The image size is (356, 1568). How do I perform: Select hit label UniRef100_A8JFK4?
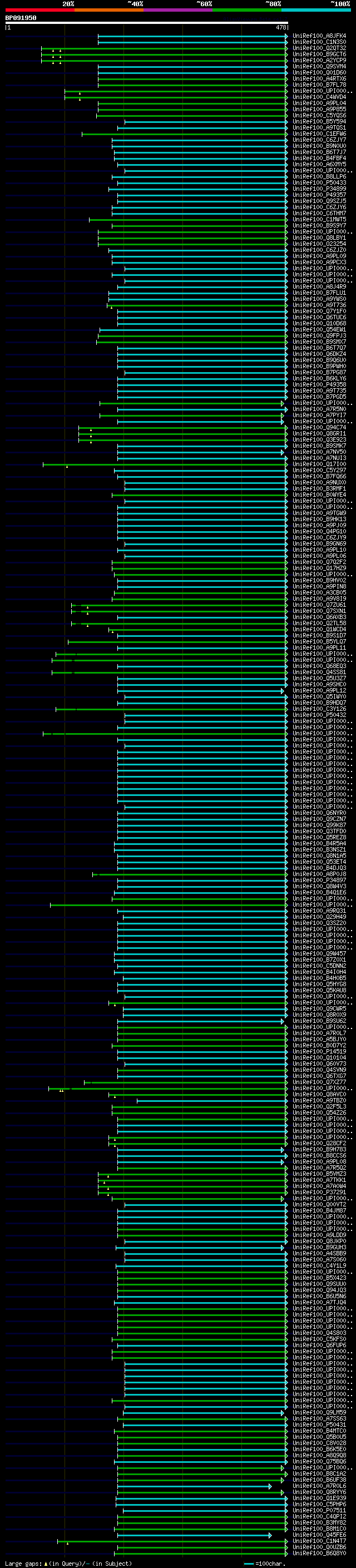[x=319, y=36]
